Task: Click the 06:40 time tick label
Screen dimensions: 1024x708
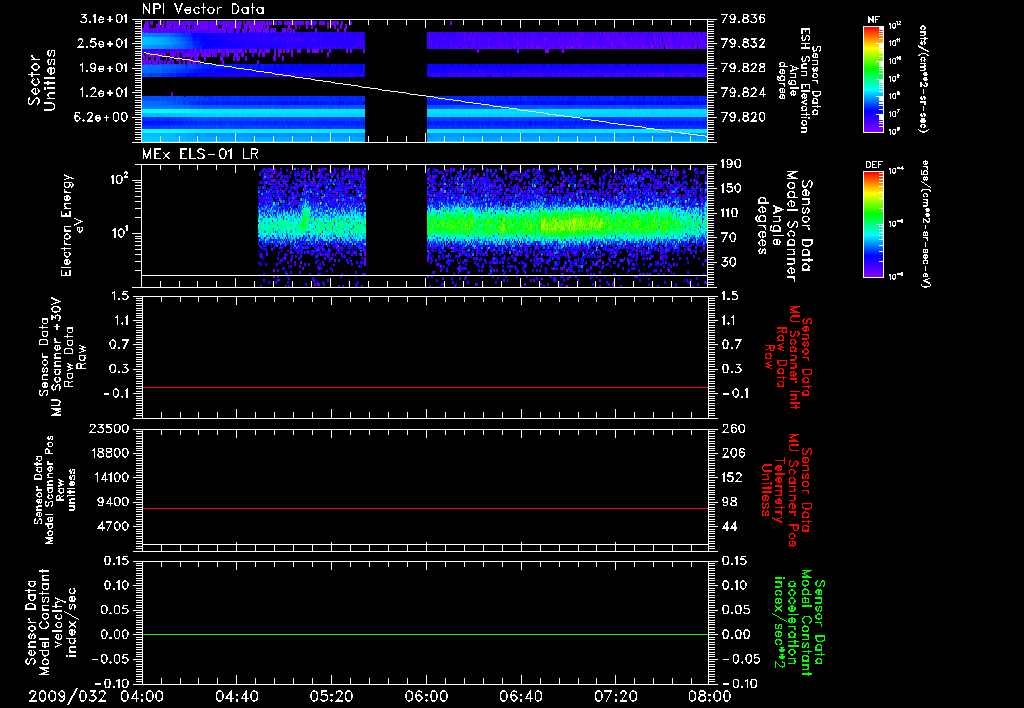Action: point(520,696)
